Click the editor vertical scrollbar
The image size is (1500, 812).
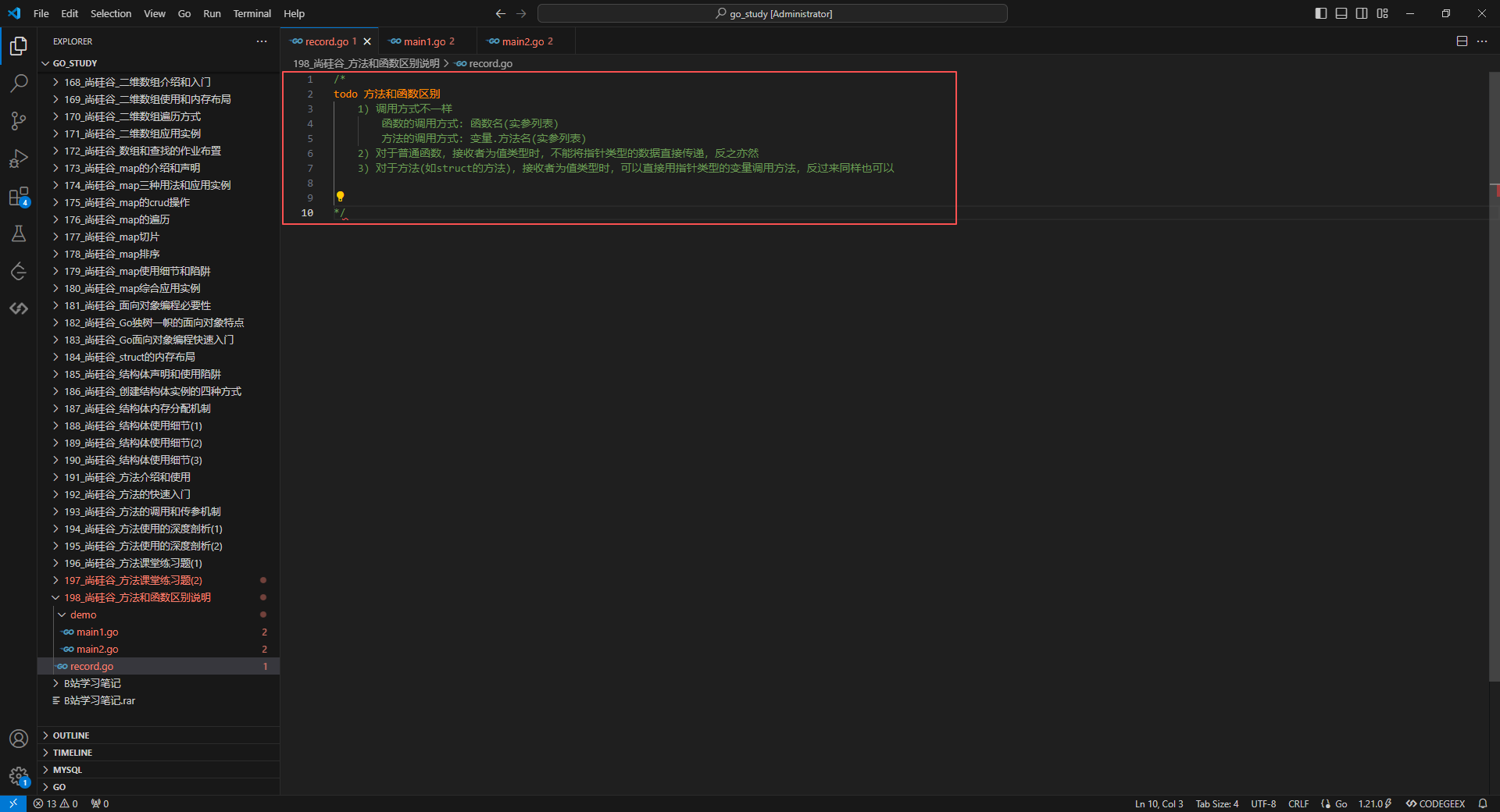click(1495, 376)
